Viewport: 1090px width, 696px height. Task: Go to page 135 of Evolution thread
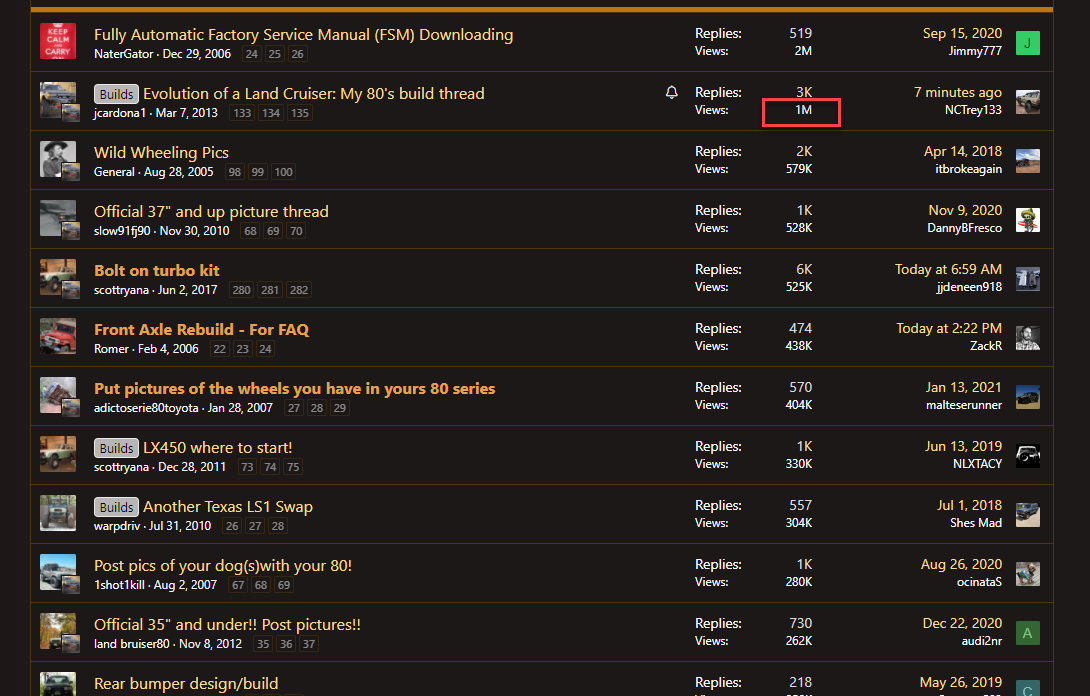click(300, 114)
